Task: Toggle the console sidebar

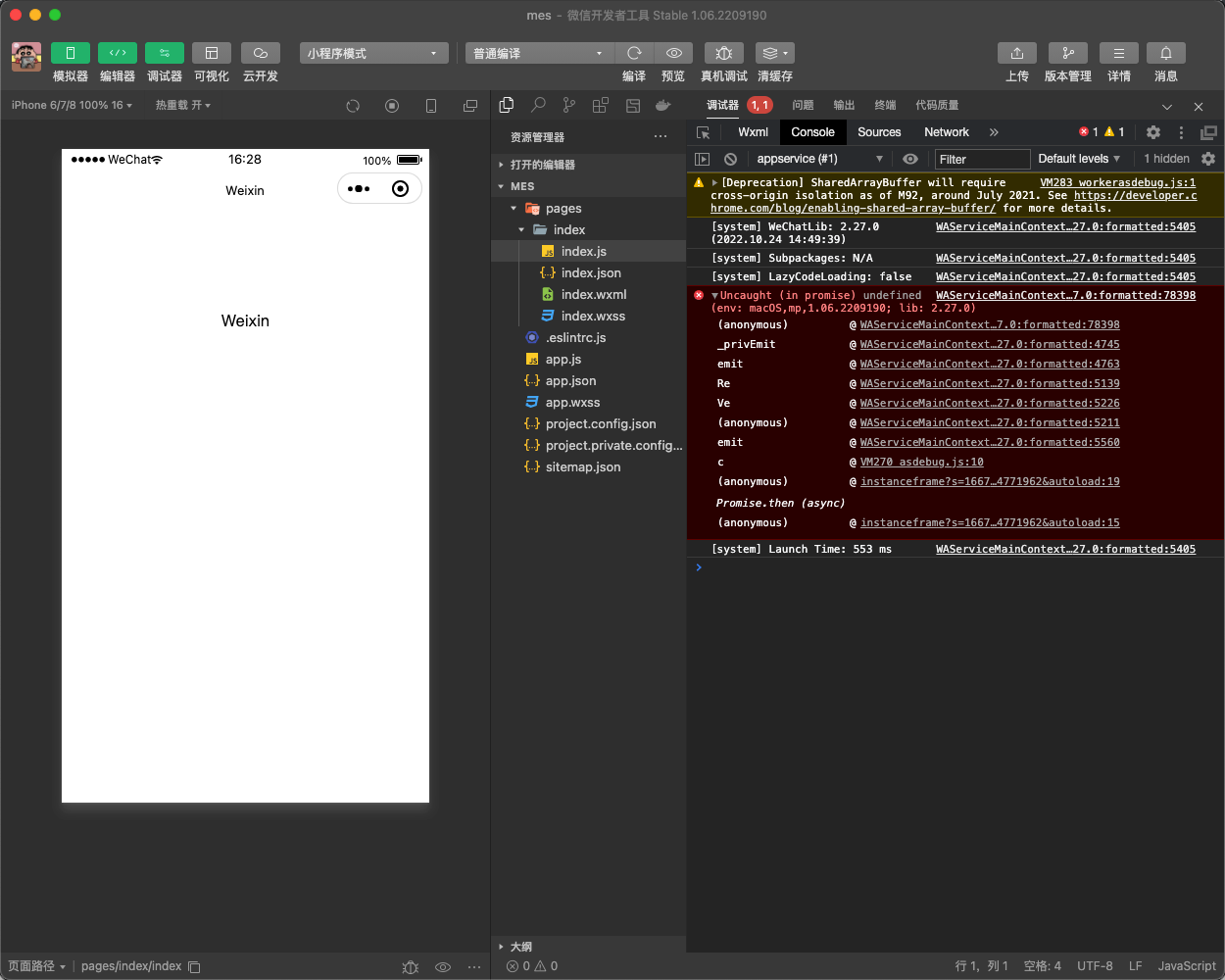Action: point(702,159)
